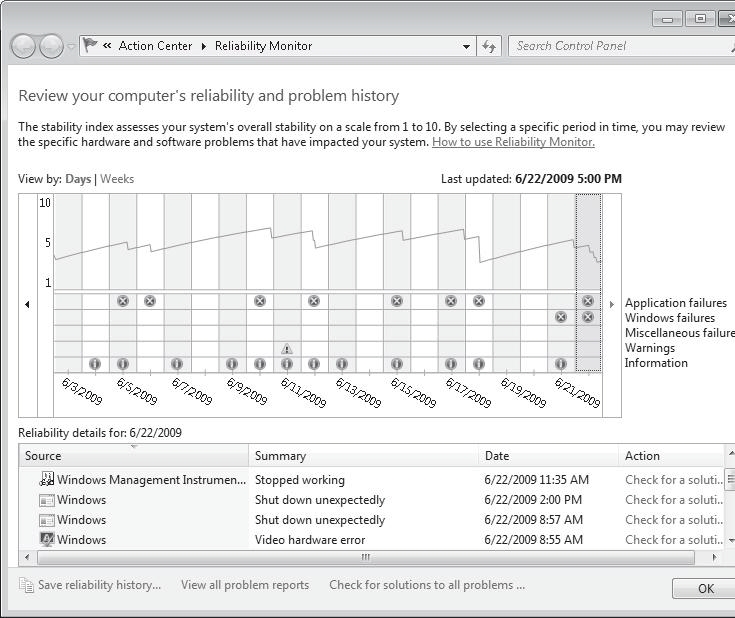Image resolution: width=735 pixels, height=618 pixels.
Task: Click the horizontal scrollbar under details list
Action: coord(366,558)
